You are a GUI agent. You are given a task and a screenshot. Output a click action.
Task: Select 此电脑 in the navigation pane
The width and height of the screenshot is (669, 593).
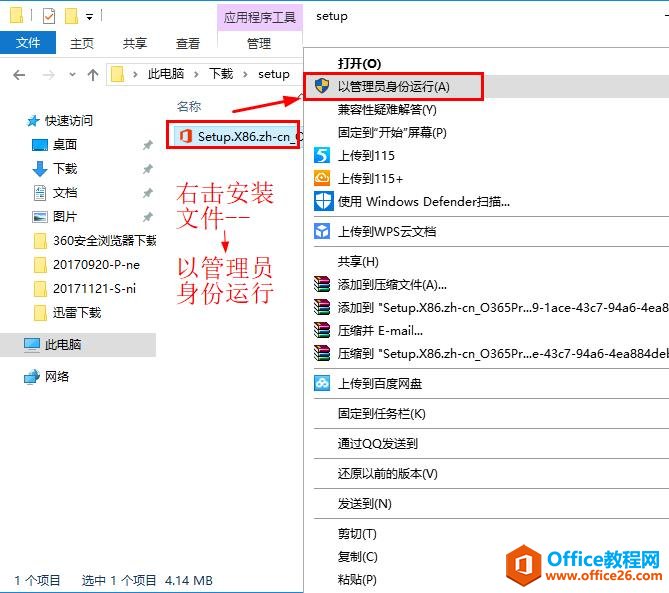coord(63,344)
